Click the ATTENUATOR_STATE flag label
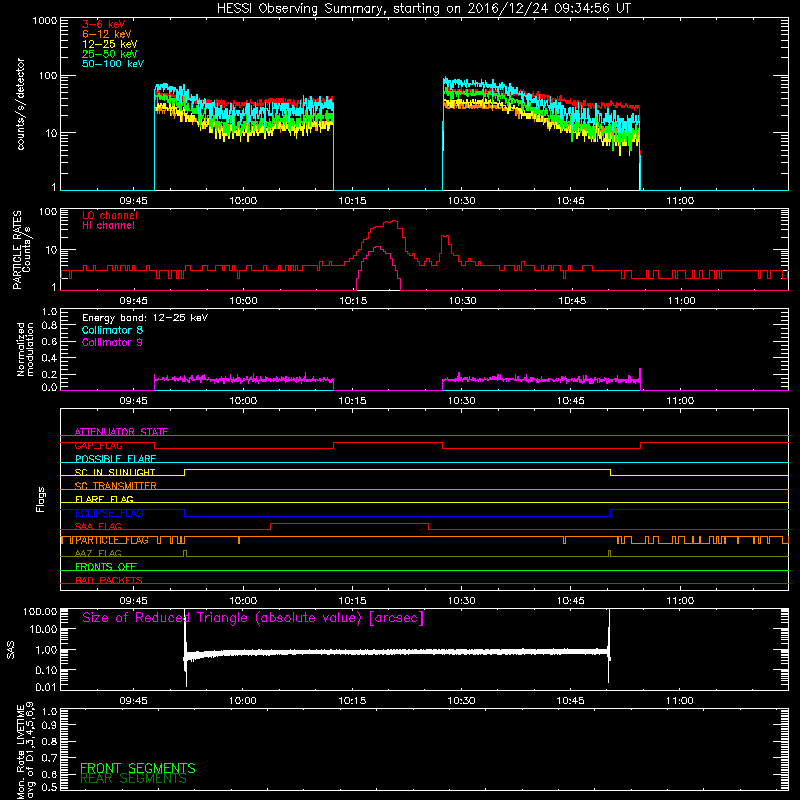Screen dimensions: 800x800 [x=121, y=432]
